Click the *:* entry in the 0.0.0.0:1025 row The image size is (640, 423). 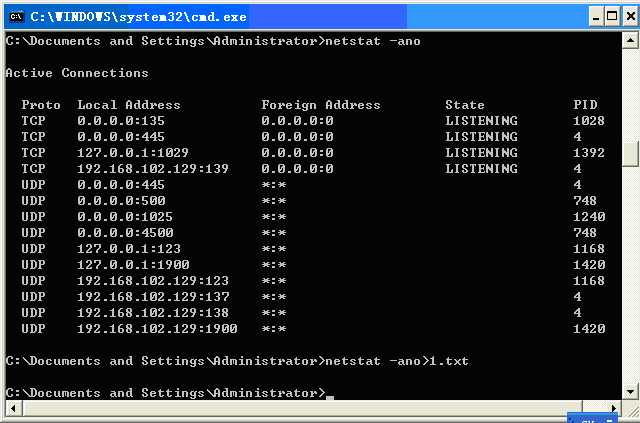273,217
